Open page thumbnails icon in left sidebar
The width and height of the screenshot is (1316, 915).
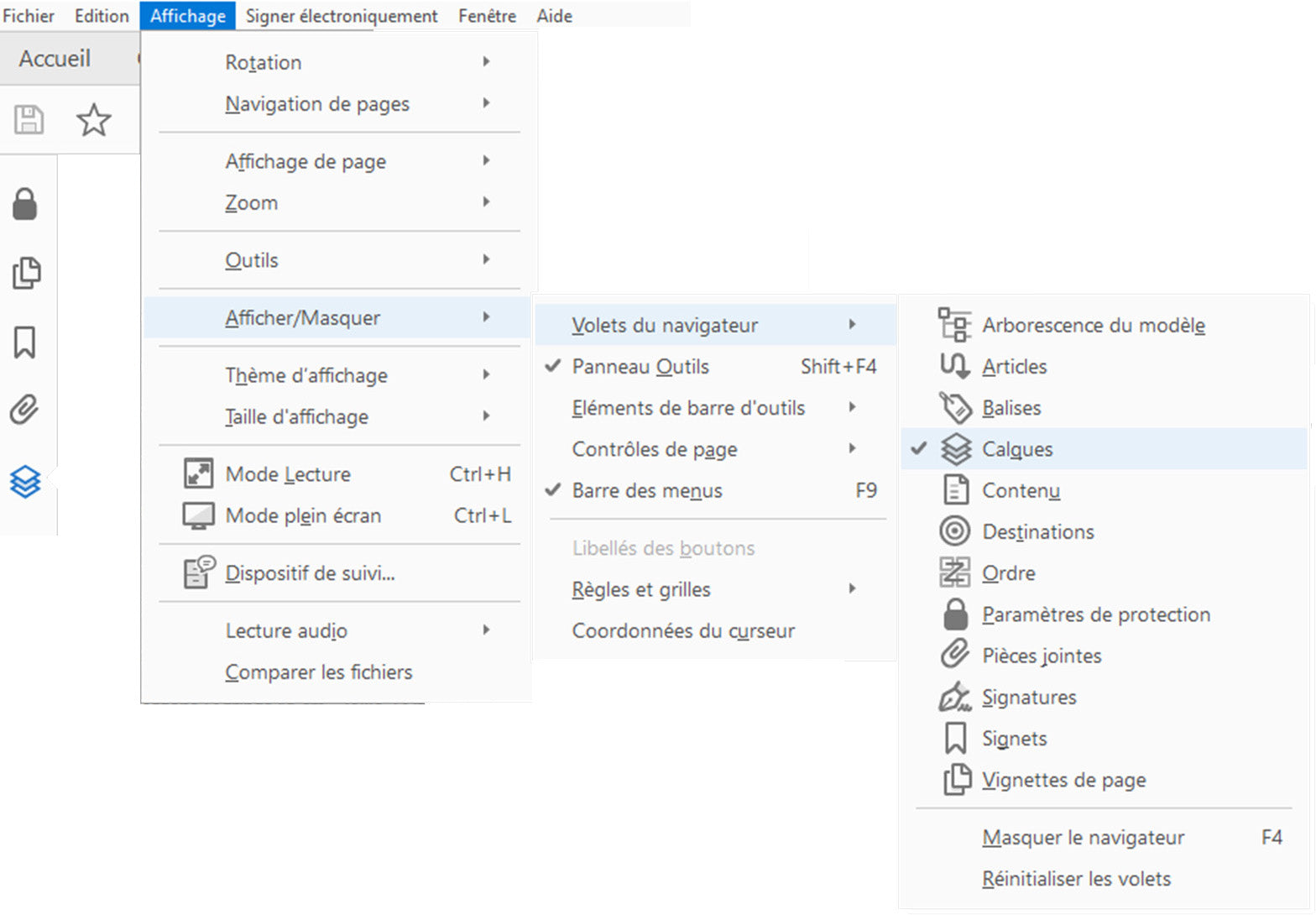(x=26, y=273)
